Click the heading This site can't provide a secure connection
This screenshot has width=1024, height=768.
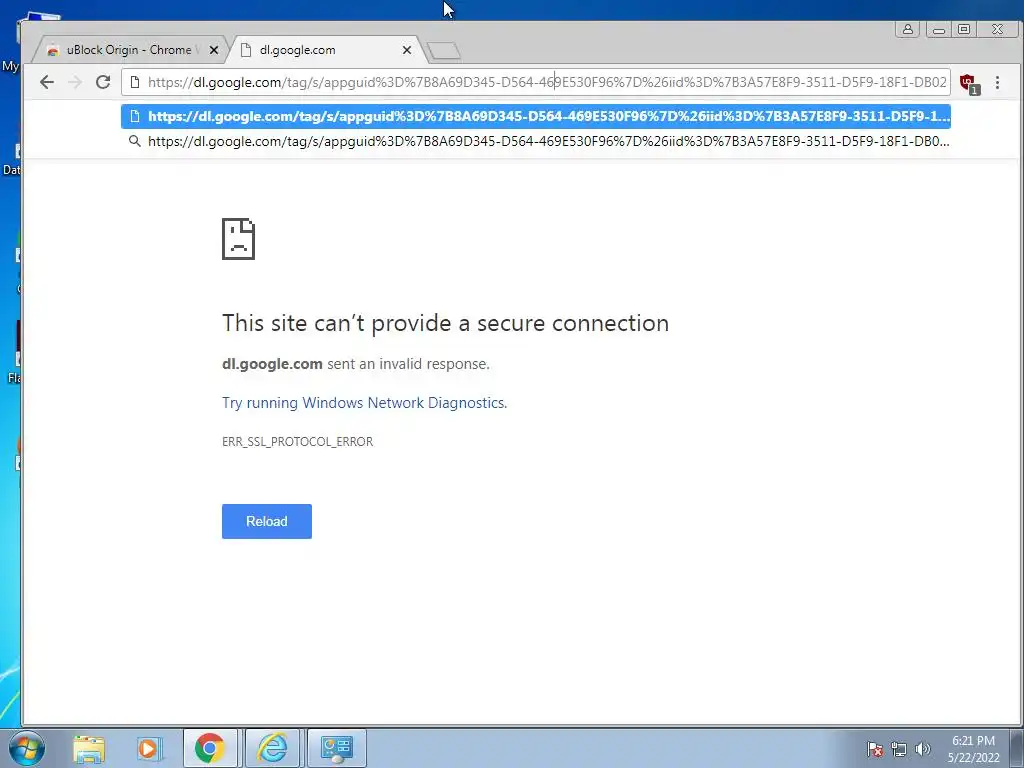pyautogui.click(x=445, y=323)
